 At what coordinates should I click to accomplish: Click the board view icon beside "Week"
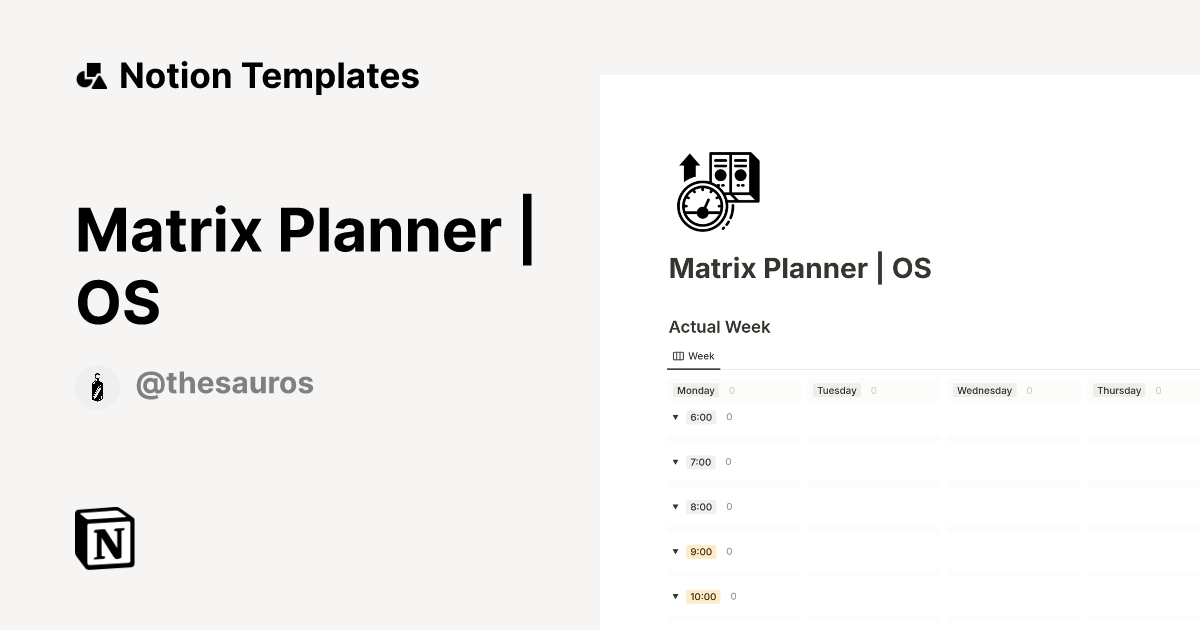(x=679, y=356)
